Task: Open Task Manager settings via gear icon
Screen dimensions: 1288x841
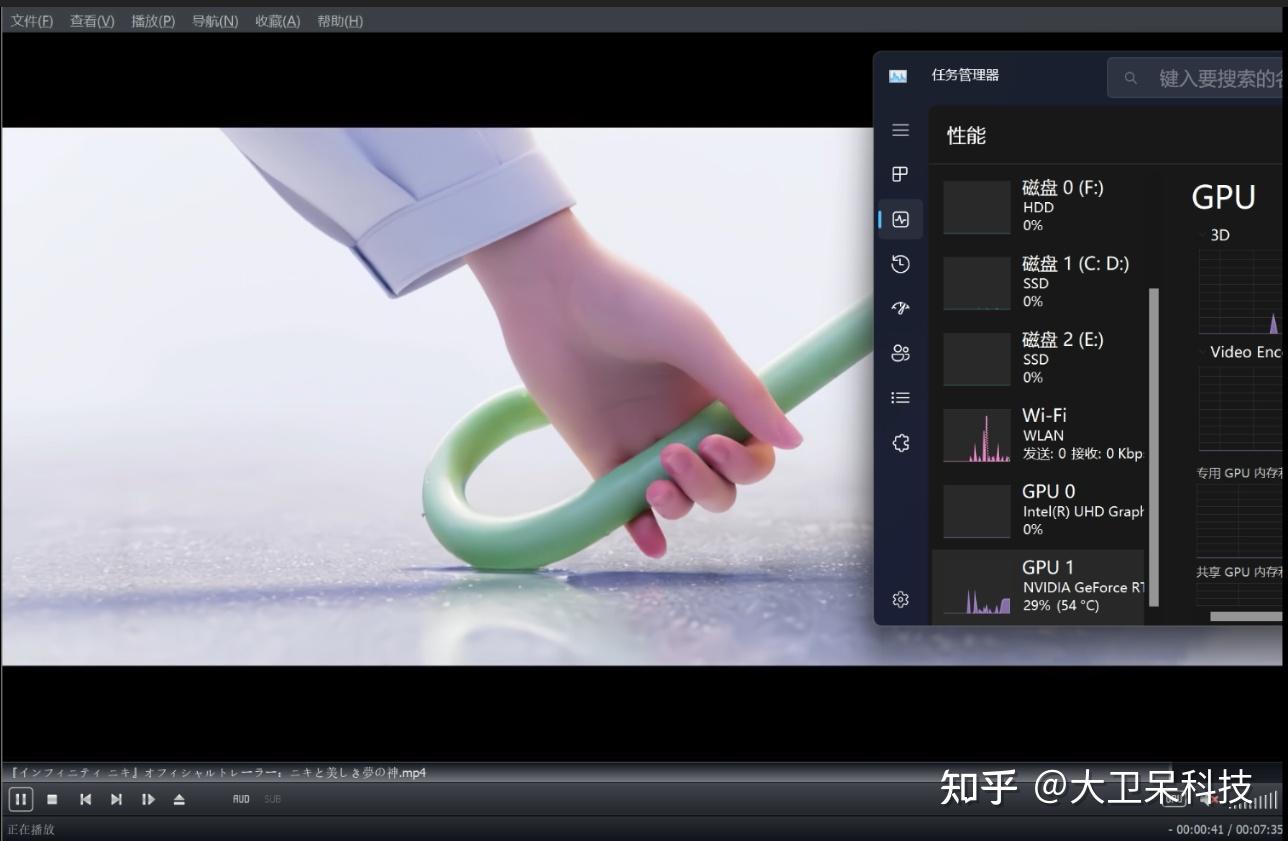Action: coord(899,599)
